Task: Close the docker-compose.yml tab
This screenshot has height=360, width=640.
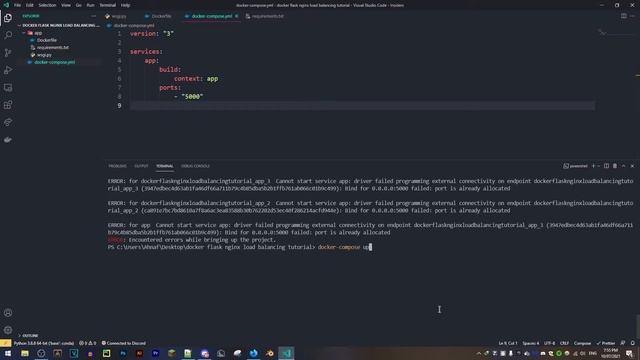Action: tap(236, 16)
